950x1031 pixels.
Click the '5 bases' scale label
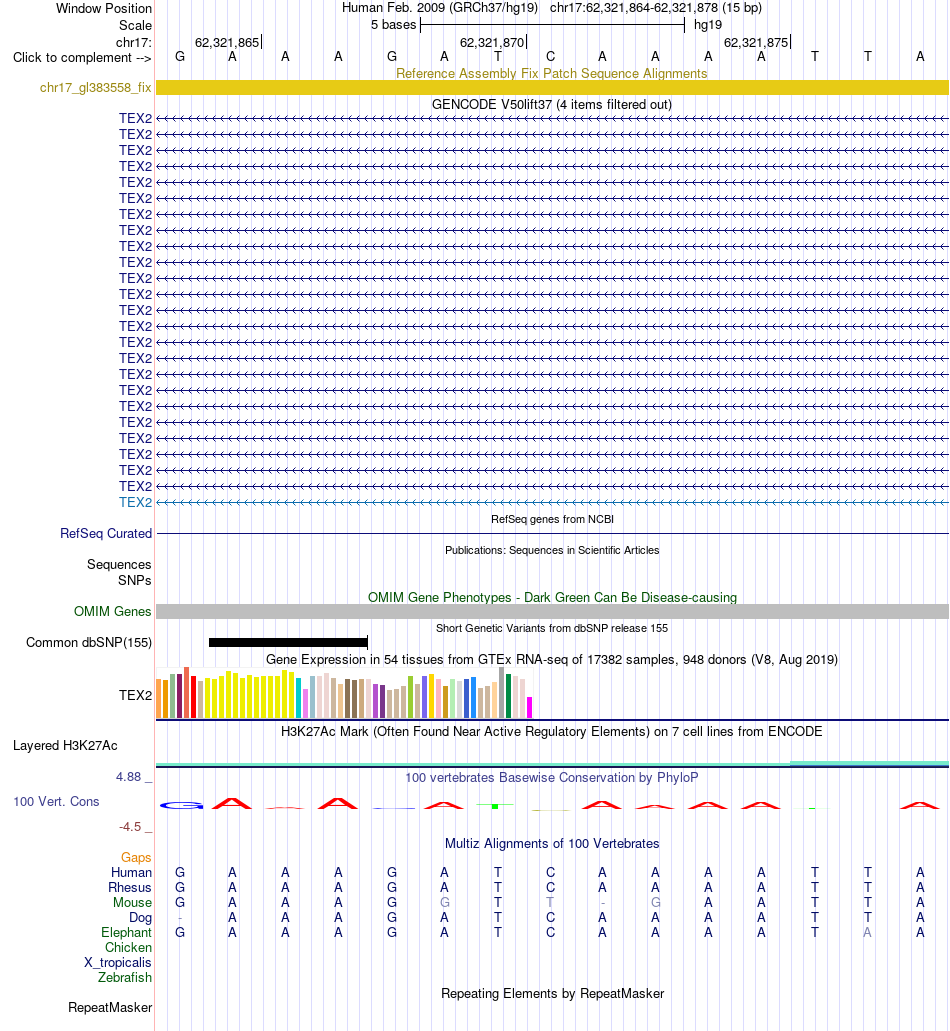393,25
